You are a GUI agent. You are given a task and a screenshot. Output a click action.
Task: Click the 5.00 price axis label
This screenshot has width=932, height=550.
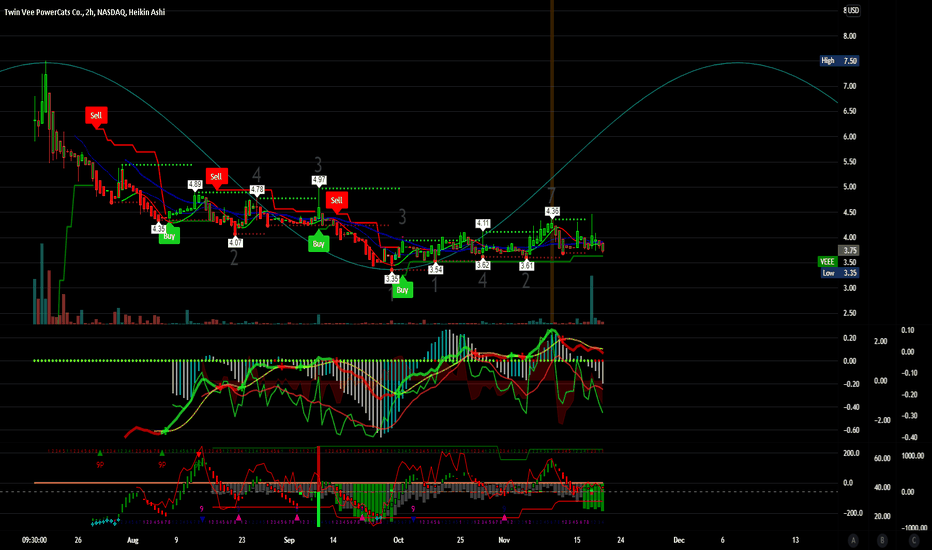point(850,187)
